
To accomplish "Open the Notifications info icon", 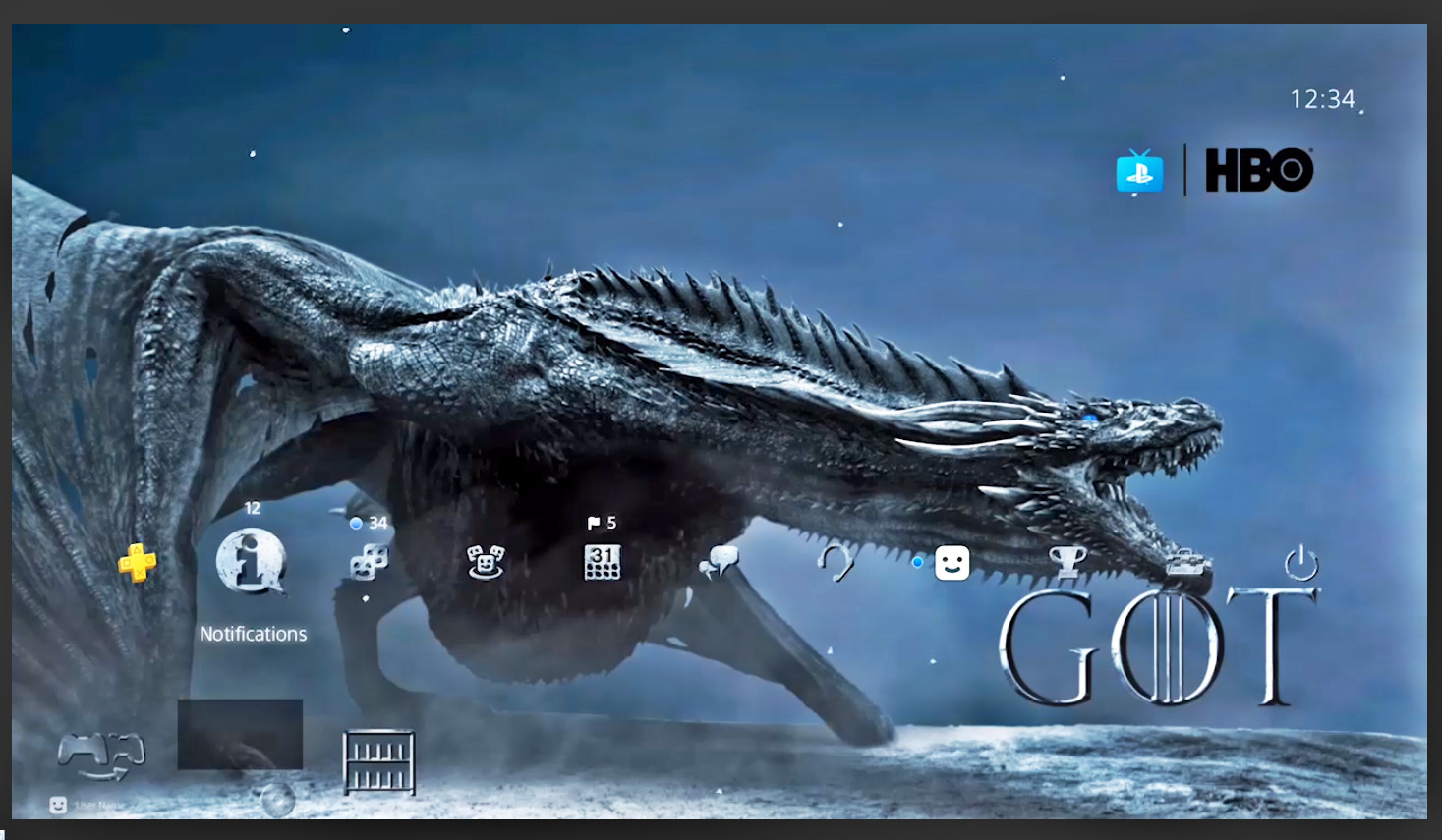I will 252,562.
